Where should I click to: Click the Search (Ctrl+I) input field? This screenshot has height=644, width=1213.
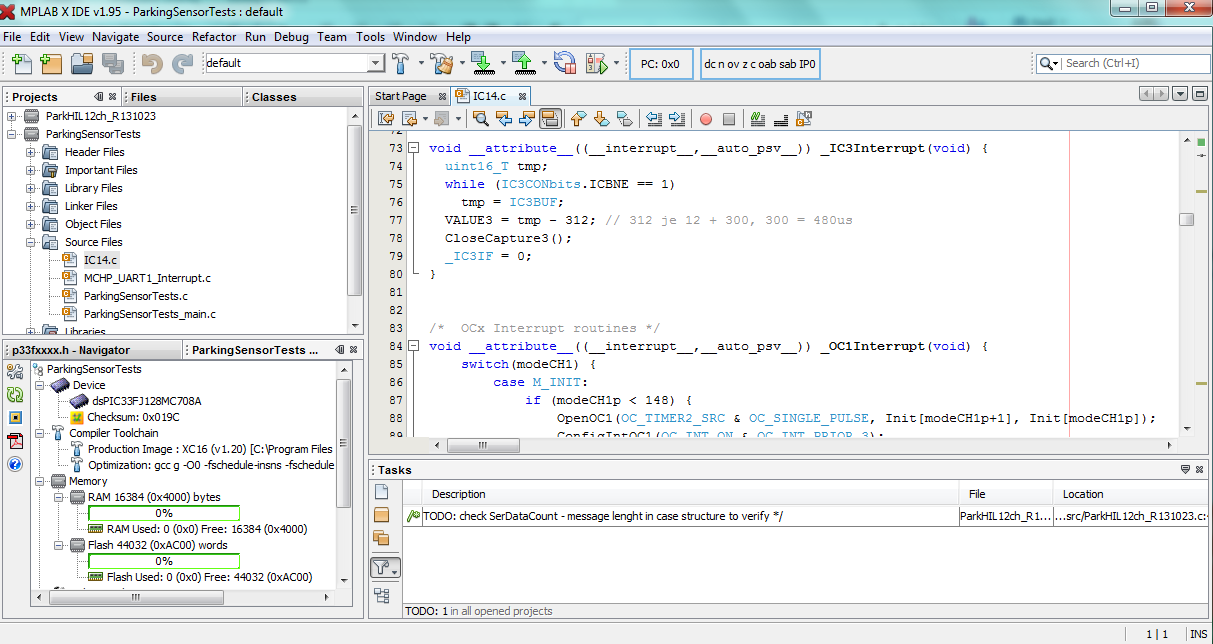[x=1135, y=63]
